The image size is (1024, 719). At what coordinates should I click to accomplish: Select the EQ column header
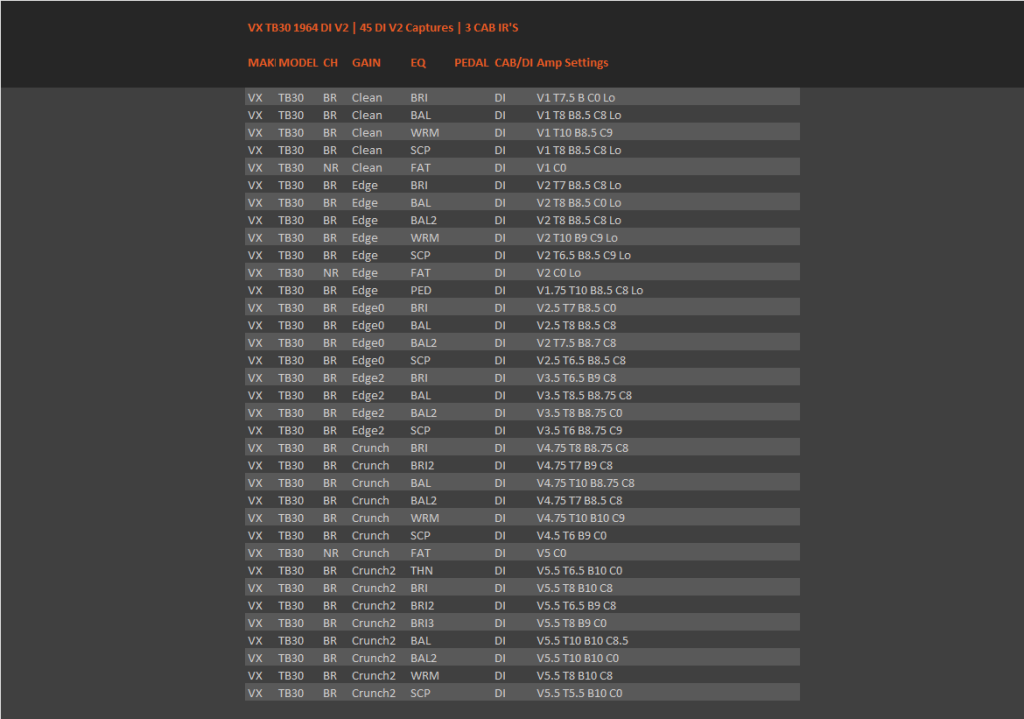pos(418,63)
